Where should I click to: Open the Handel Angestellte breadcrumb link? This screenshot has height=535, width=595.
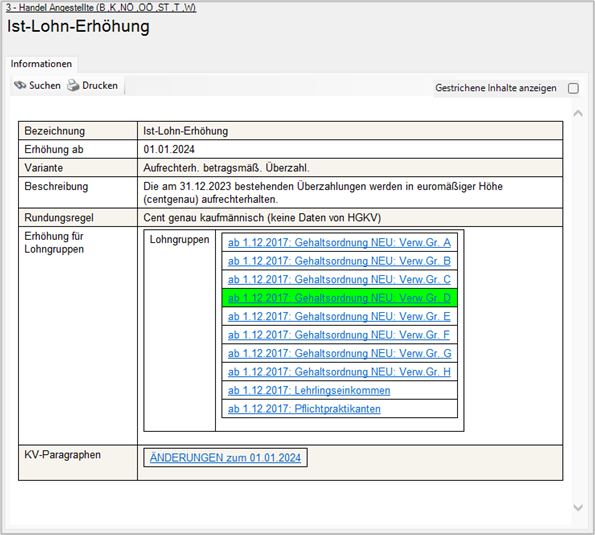point(101,8)
